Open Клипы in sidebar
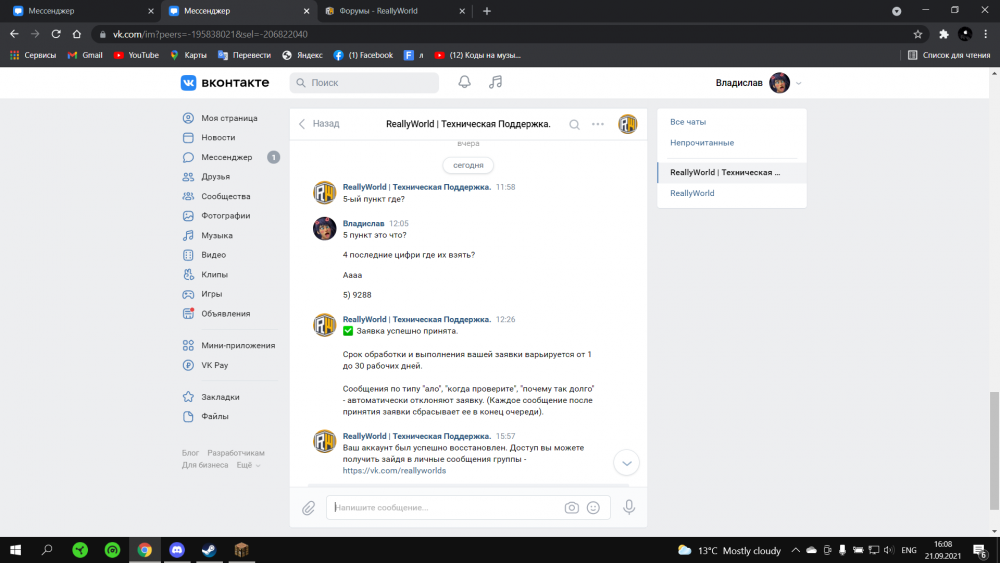Screen dimensions: 1000x563 214,274
